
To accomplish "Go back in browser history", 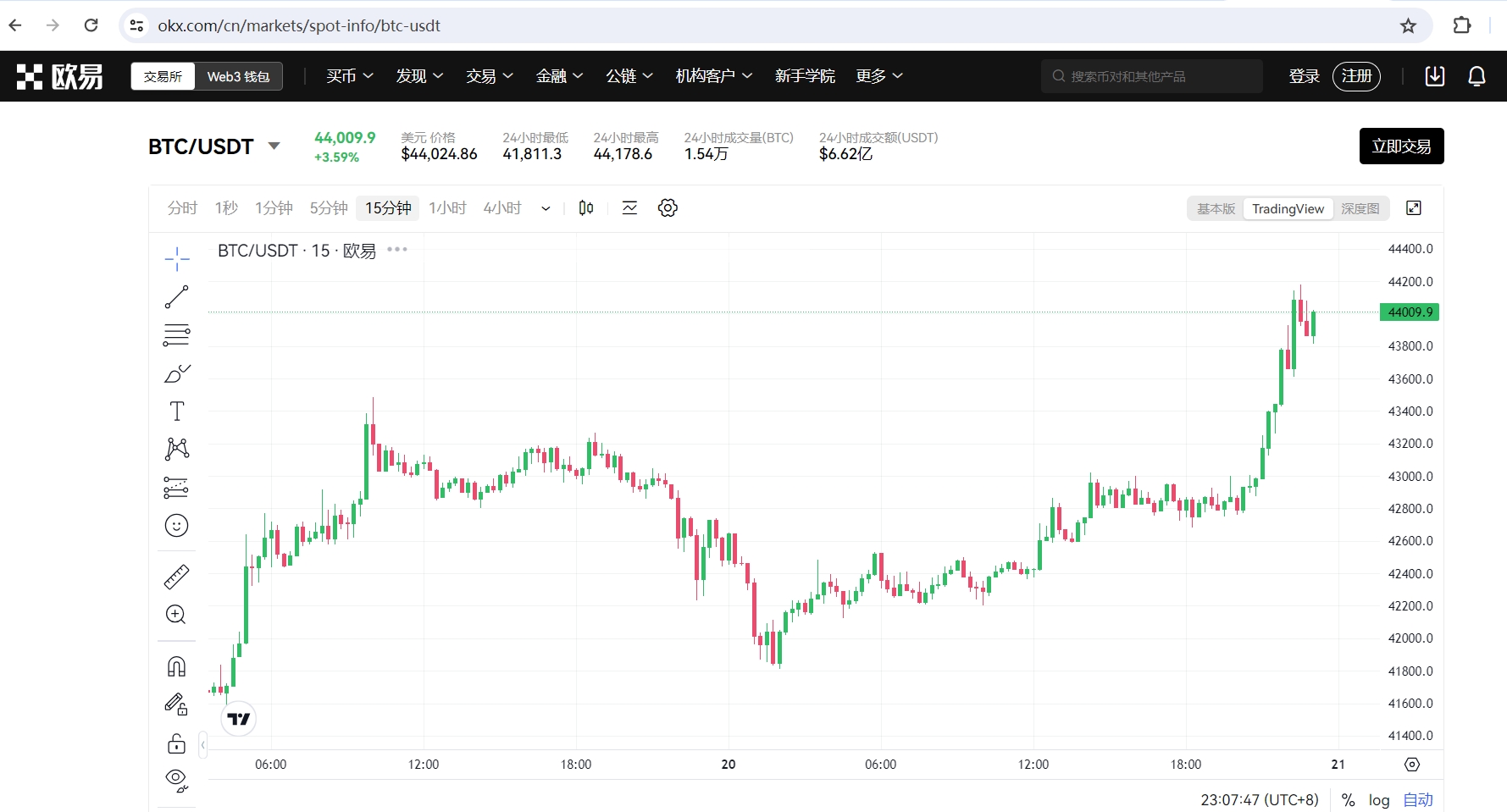I will click(x=15, y=25).
